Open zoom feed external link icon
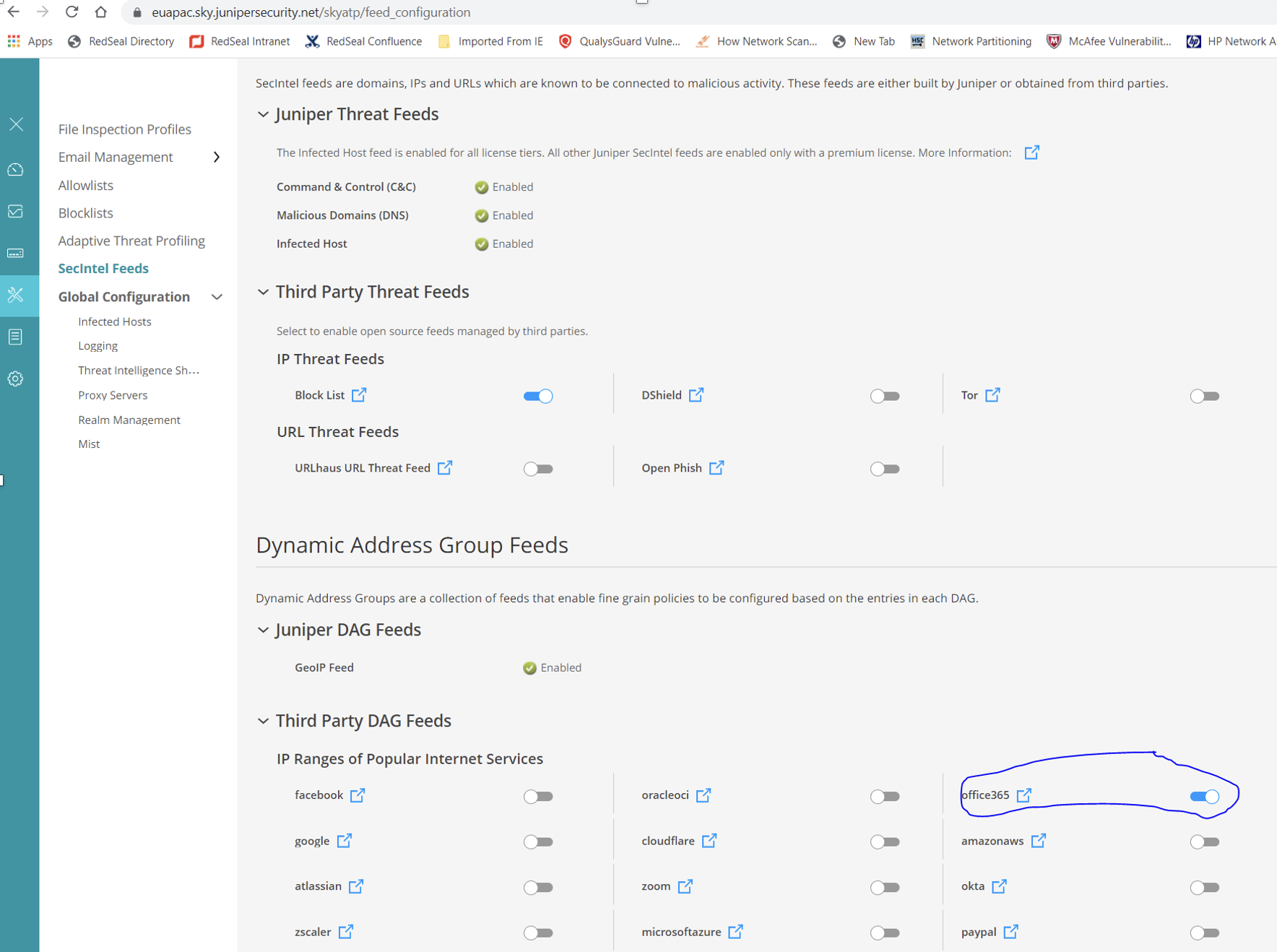This screenshot has height=952, width=1277. point(685,886)
